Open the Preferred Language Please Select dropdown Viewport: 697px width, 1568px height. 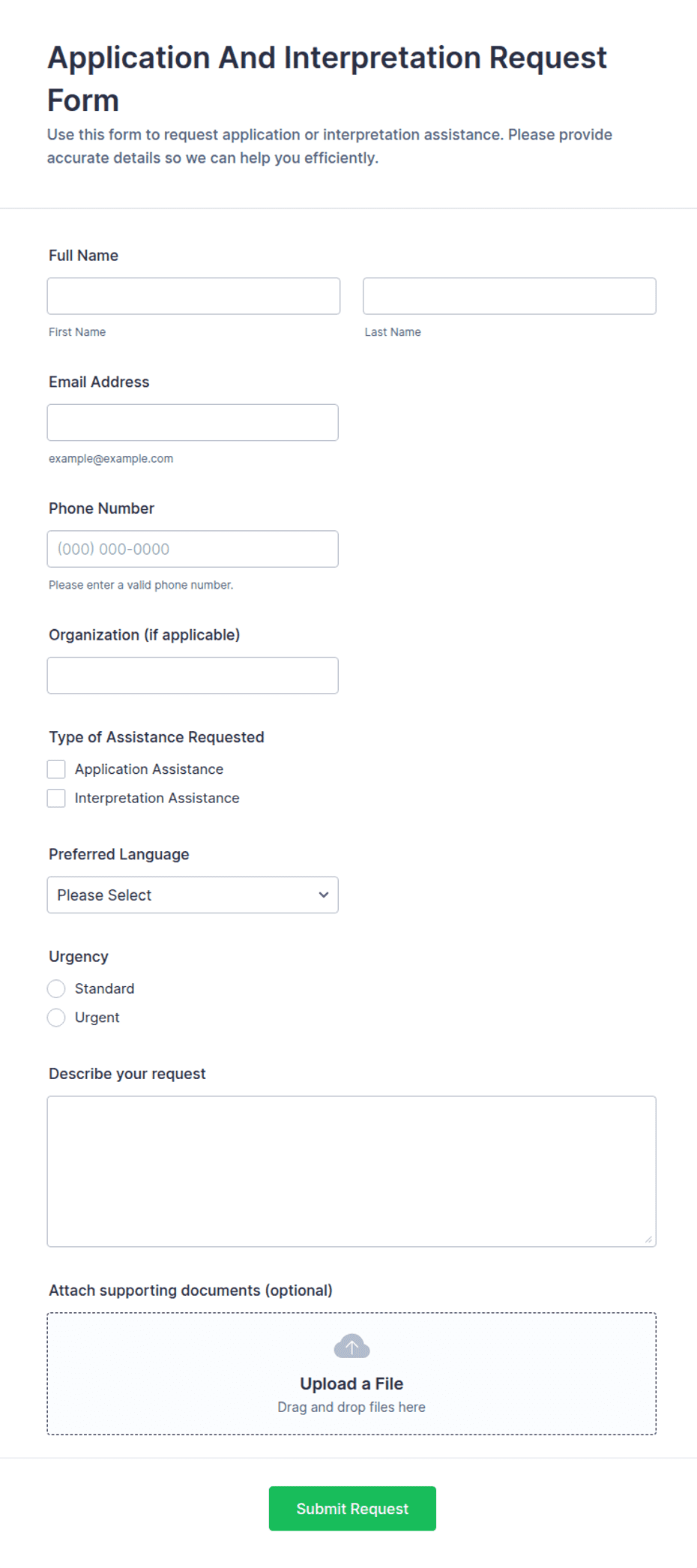pyautogui.click(x=193, y=895)
